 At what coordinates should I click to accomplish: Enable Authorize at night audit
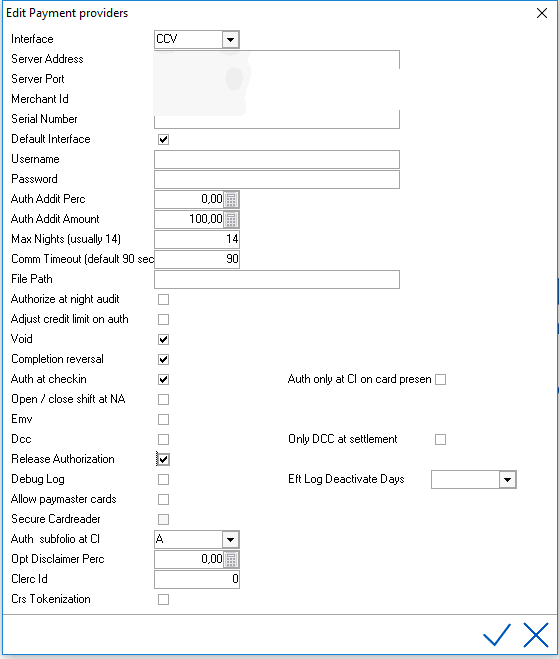(163, 300)
